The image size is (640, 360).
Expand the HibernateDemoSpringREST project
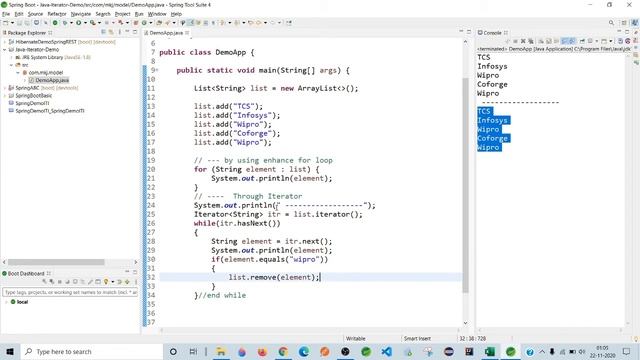(x=4, y=42)
